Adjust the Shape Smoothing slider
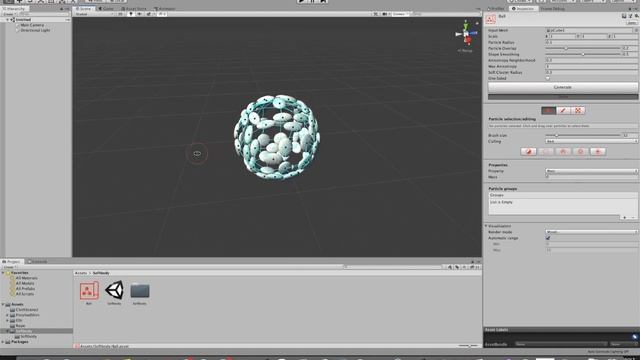 tap(583, 54)
